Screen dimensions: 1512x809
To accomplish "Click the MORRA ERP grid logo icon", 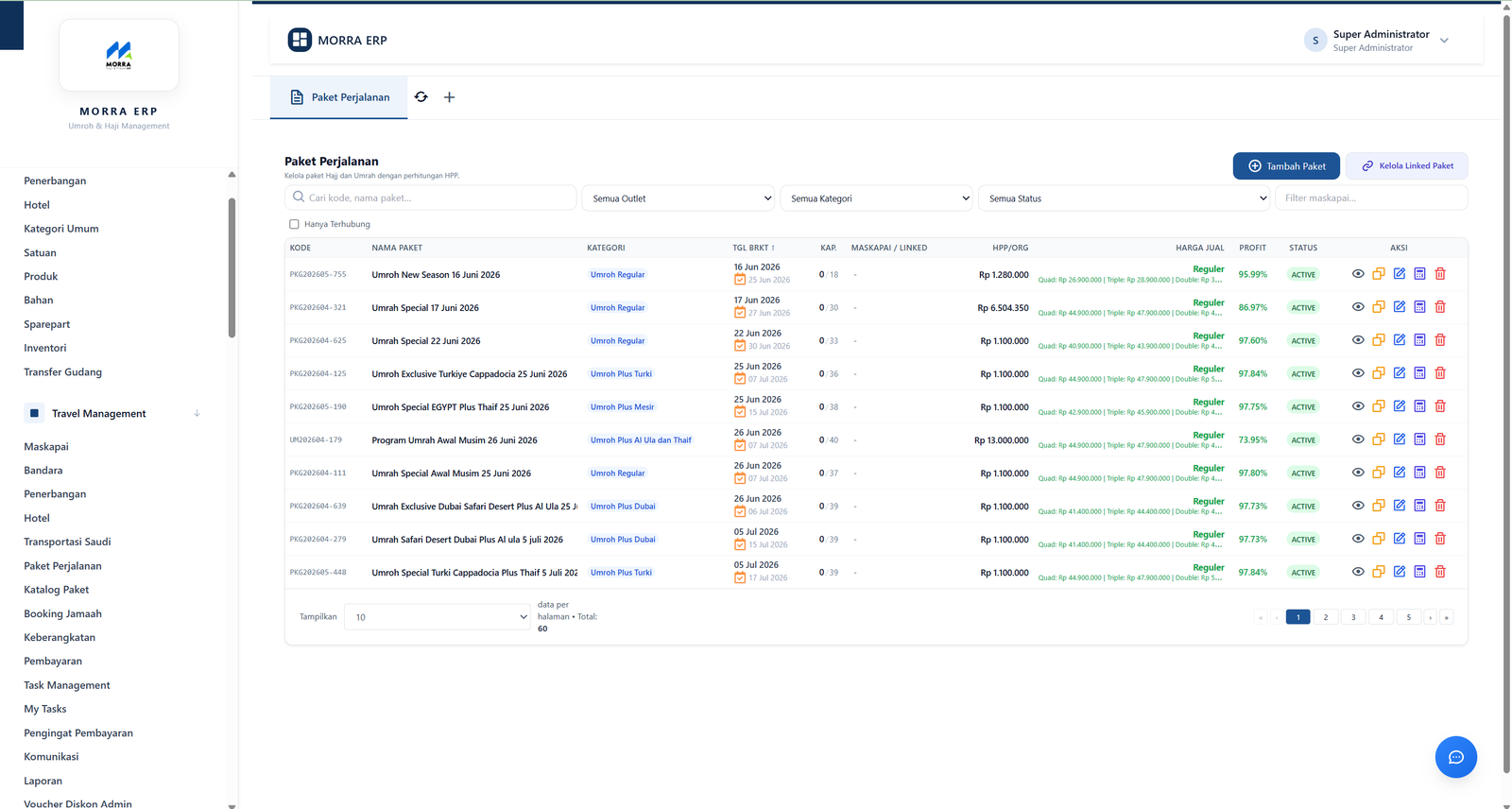I will 300,40.
